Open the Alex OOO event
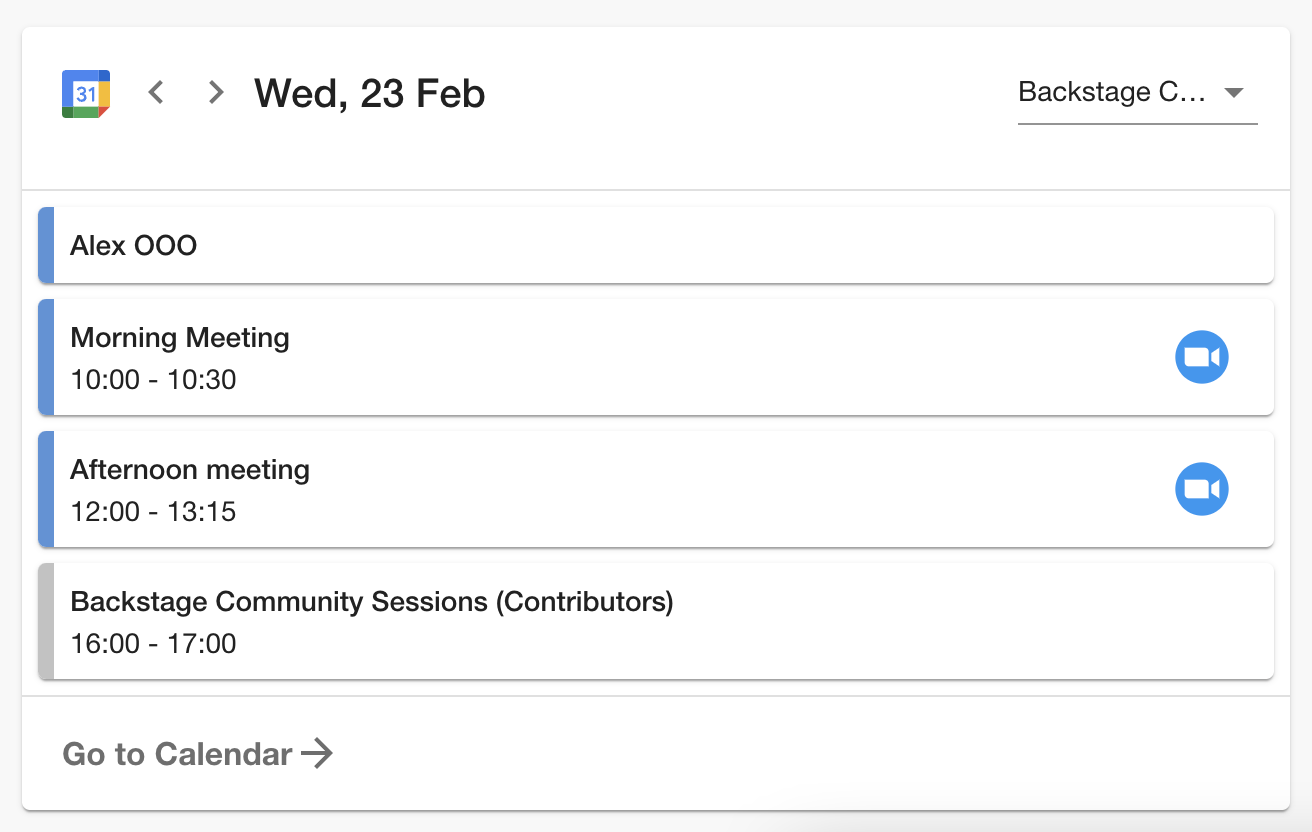1312x832 pixels. point(134,245)
